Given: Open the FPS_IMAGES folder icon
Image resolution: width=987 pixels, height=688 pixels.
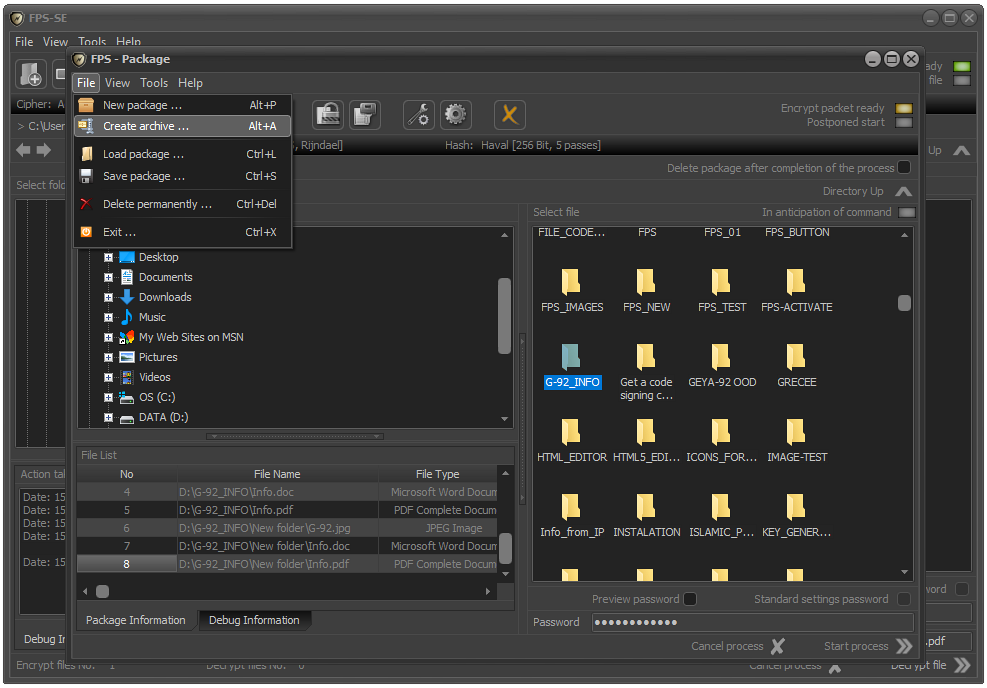Looking at the screenshot, I should click(x=572, y=283).
